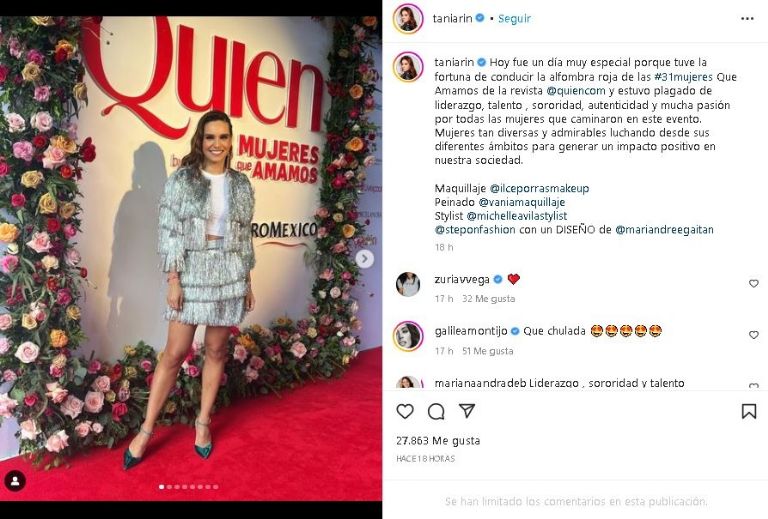
Task: Like the post with heart icon
Action: pyautogui.click(x=405, y=411)
